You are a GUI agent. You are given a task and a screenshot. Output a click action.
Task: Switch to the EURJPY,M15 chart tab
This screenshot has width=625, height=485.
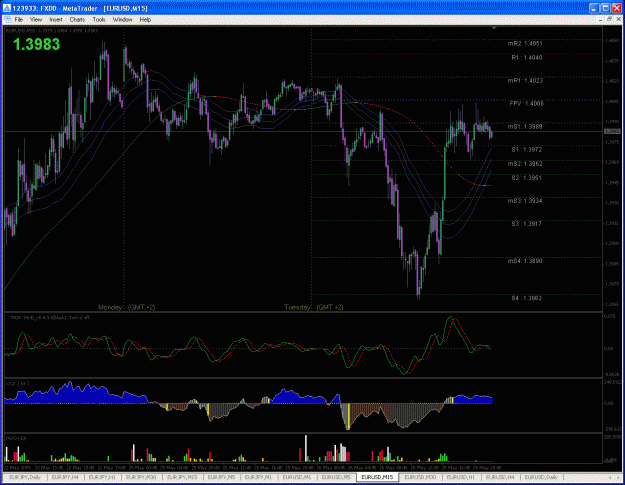[x=182, y=477]
